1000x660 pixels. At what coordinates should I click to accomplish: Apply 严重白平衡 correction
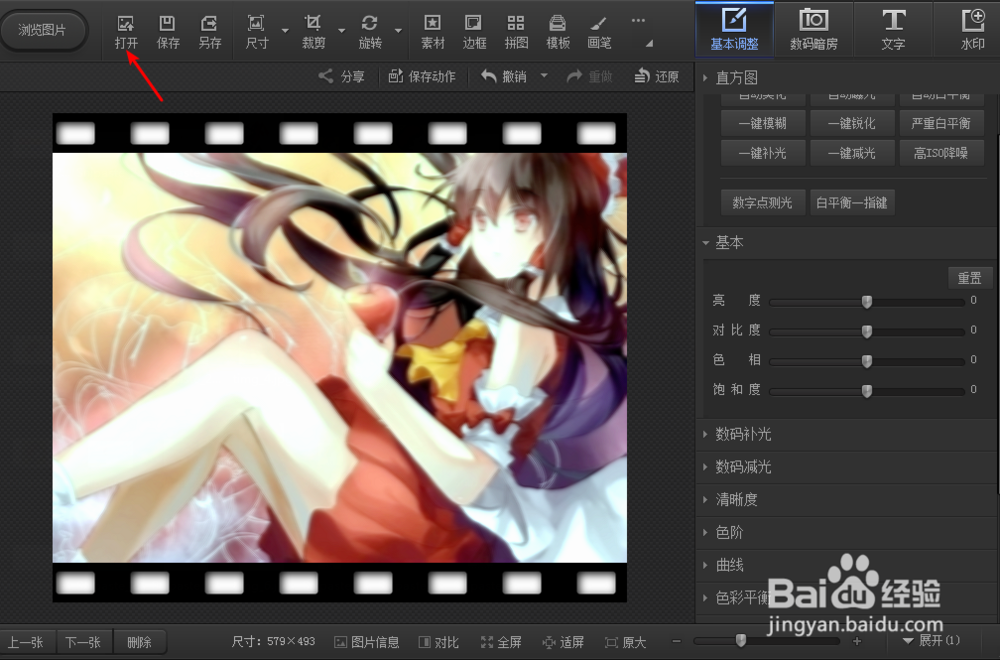[x=941, y=123]
